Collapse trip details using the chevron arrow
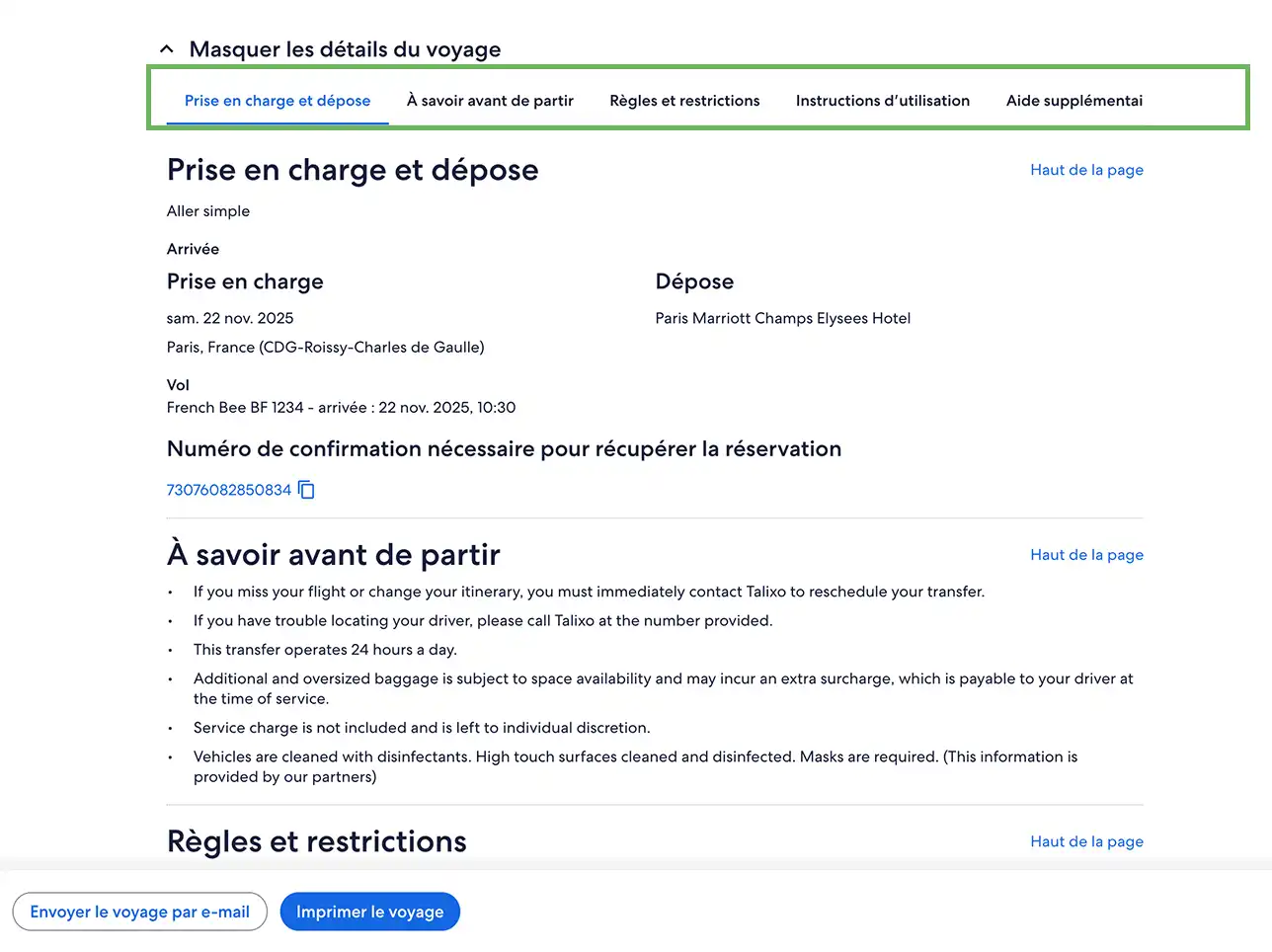Viewport: 1272px width, 952px height. 167,49
